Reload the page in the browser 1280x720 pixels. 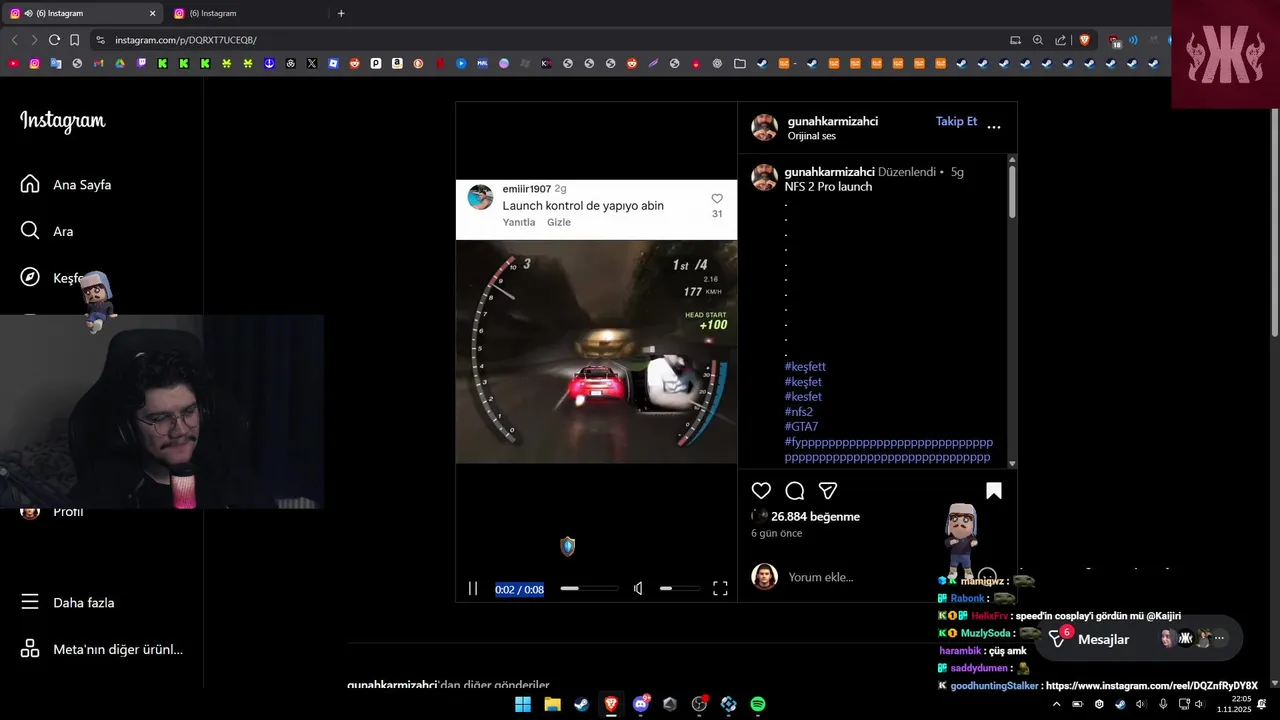tap(54, 40)
